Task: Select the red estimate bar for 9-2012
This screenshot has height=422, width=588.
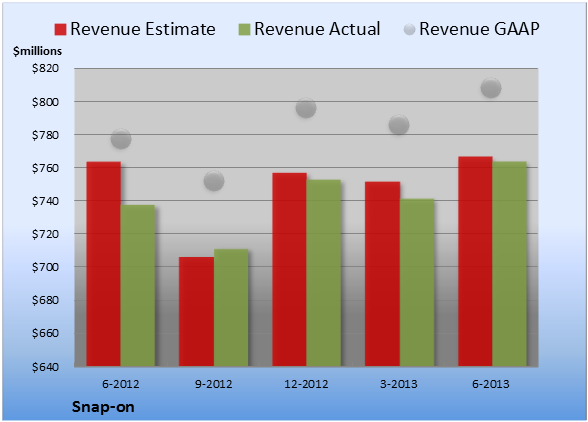Action: [196, 311]
